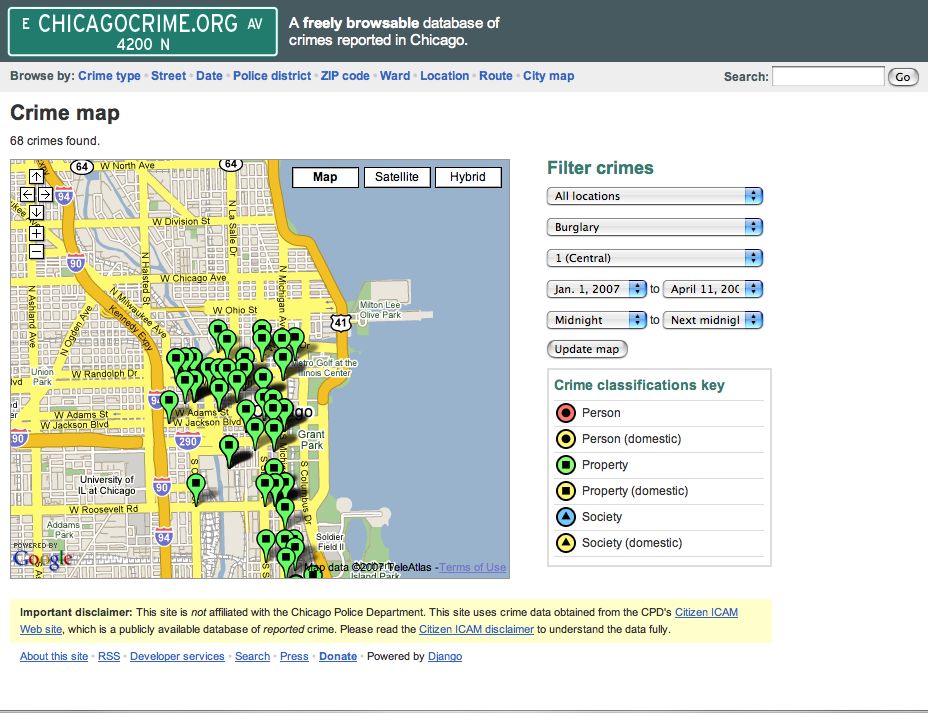Image resolution: width=928 pixels, height=713 pixels.
Task: Open the Citizen ICAM Web site link
Action: pos(706,612)
